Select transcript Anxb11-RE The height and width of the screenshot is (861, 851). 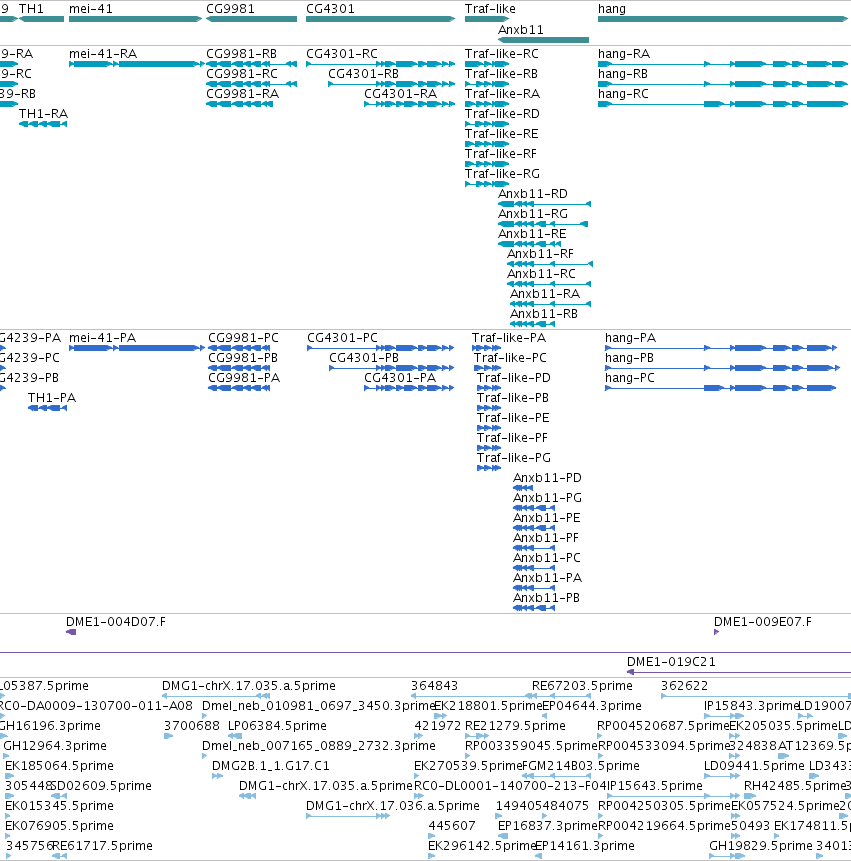(x=529, y=244)
